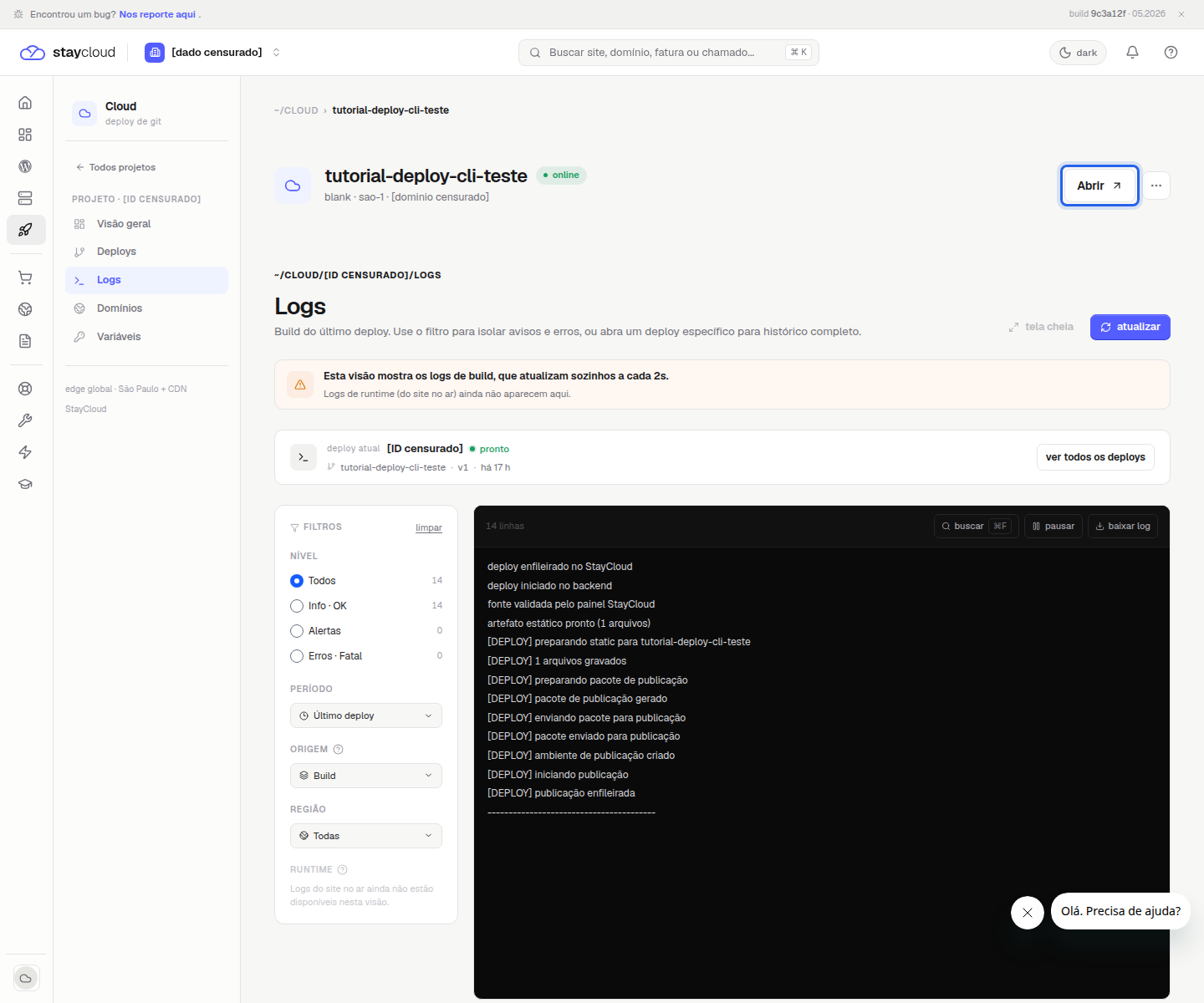Open the servers icon in left rail

click(x=25, y=198)
